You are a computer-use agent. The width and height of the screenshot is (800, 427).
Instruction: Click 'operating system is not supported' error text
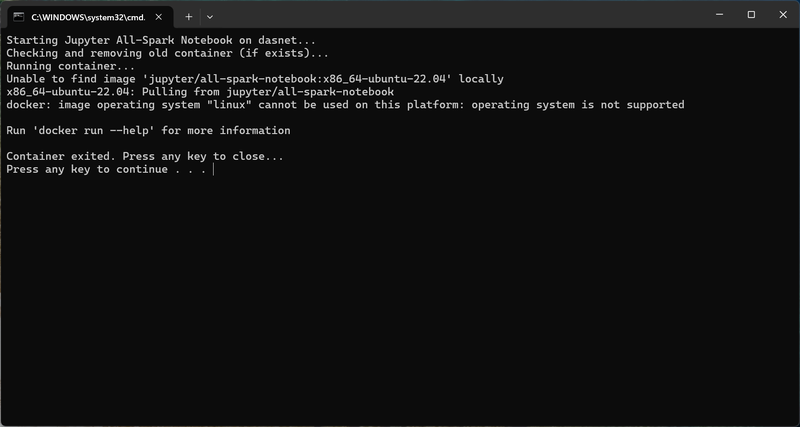coord(578,105)
